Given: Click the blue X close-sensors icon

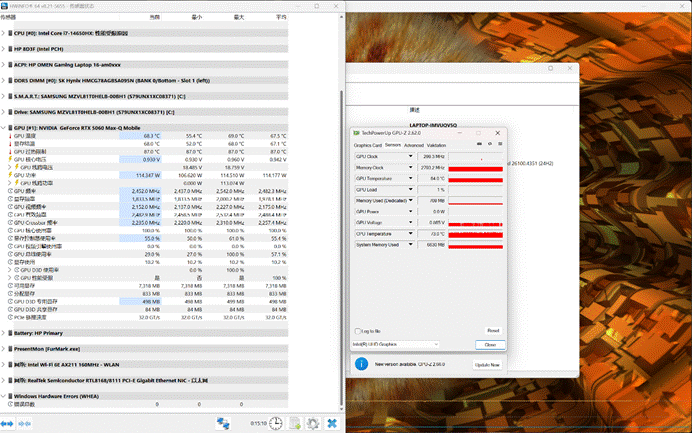Looking at the screenshot, I should coord(332,423).
